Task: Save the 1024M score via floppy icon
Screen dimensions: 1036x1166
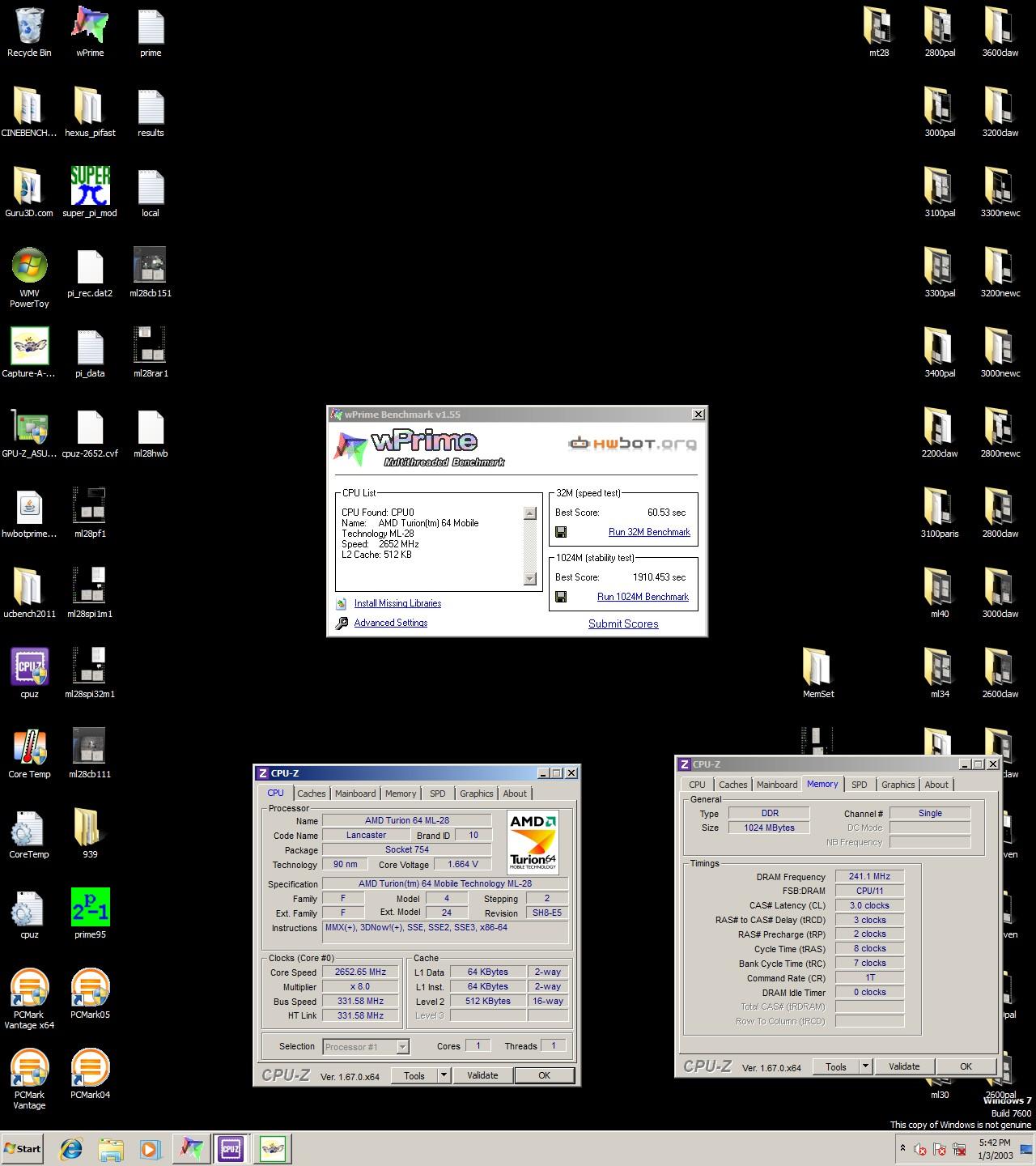Action: [561, 597]
